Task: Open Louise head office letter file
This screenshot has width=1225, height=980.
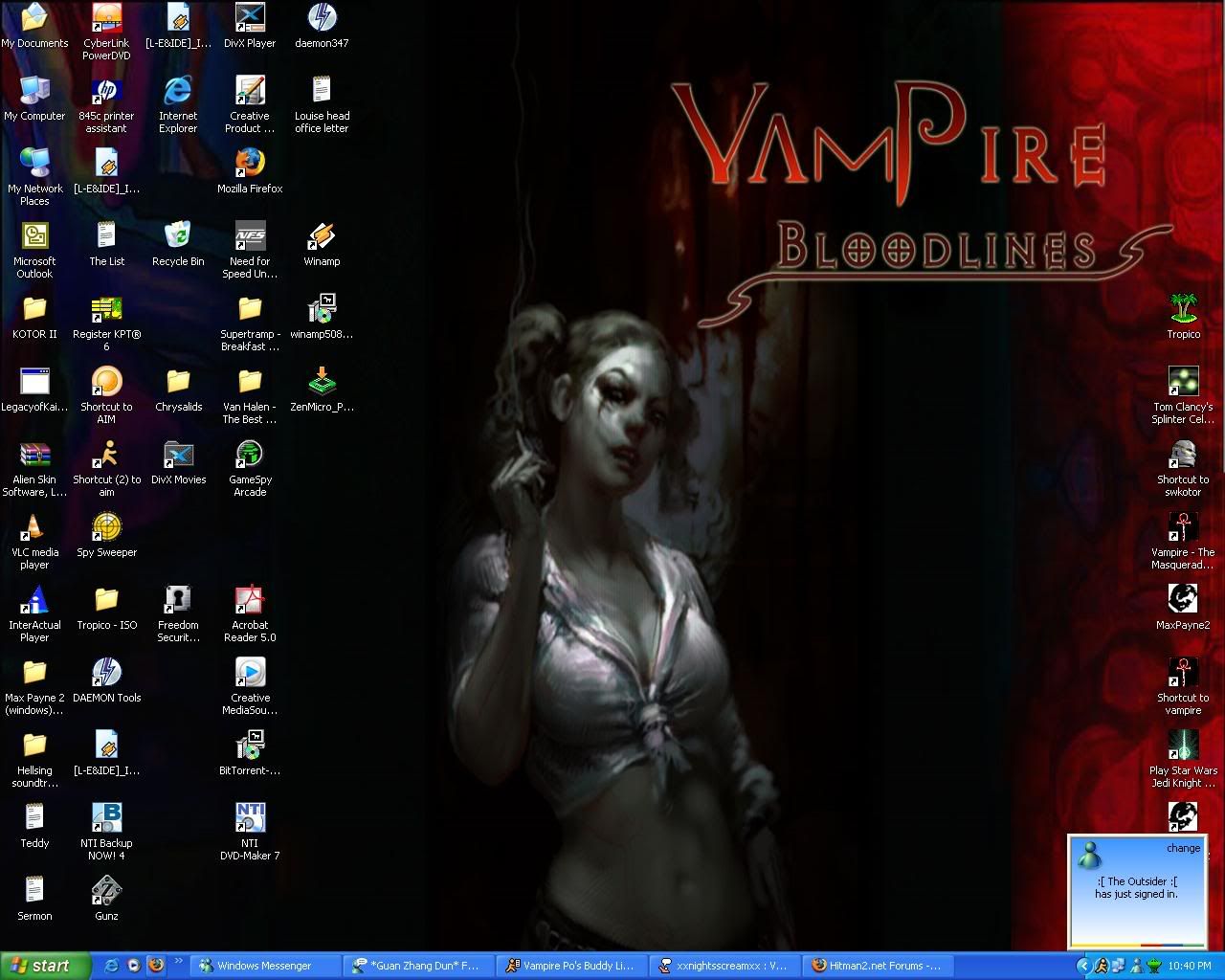Action: click(x=322, y=103)
